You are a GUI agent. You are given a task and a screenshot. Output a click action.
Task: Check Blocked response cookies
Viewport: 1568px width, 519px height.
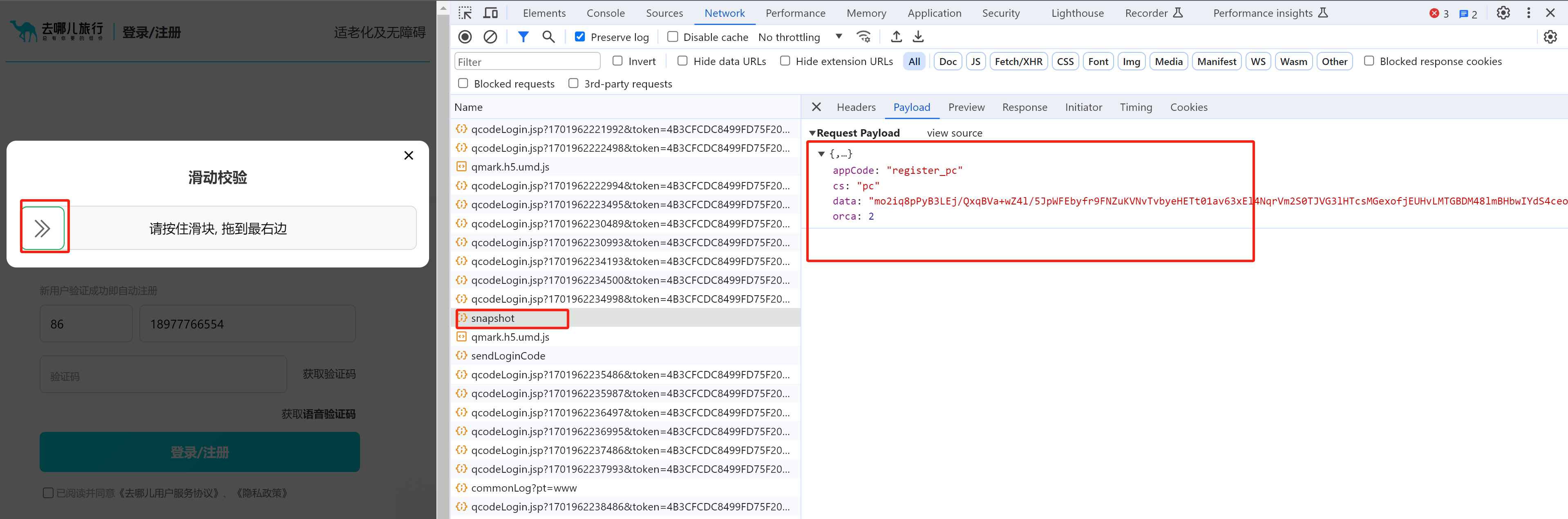click(1369, 61)
